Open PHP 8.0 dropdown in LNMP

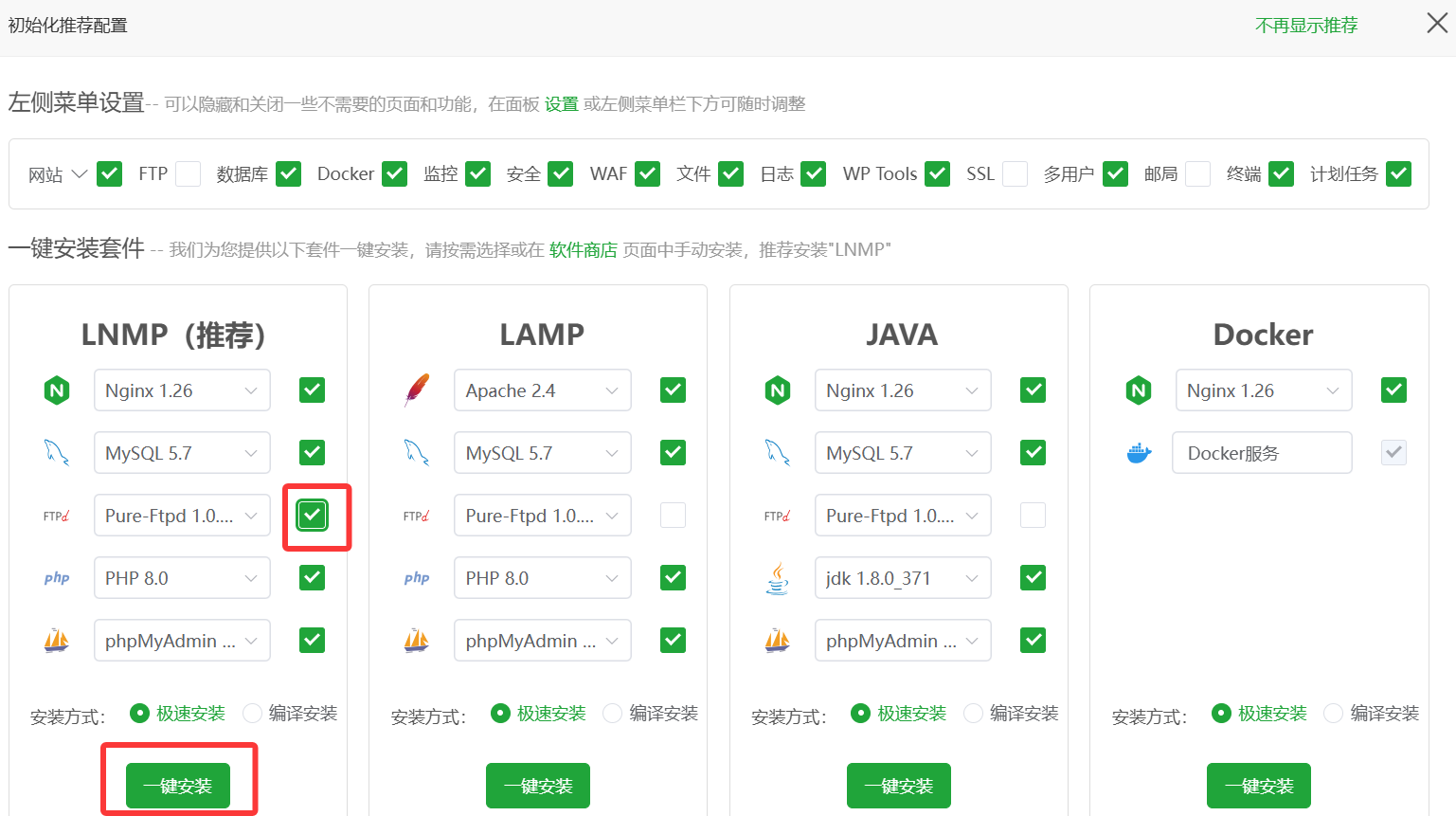(x=182, y=578)
